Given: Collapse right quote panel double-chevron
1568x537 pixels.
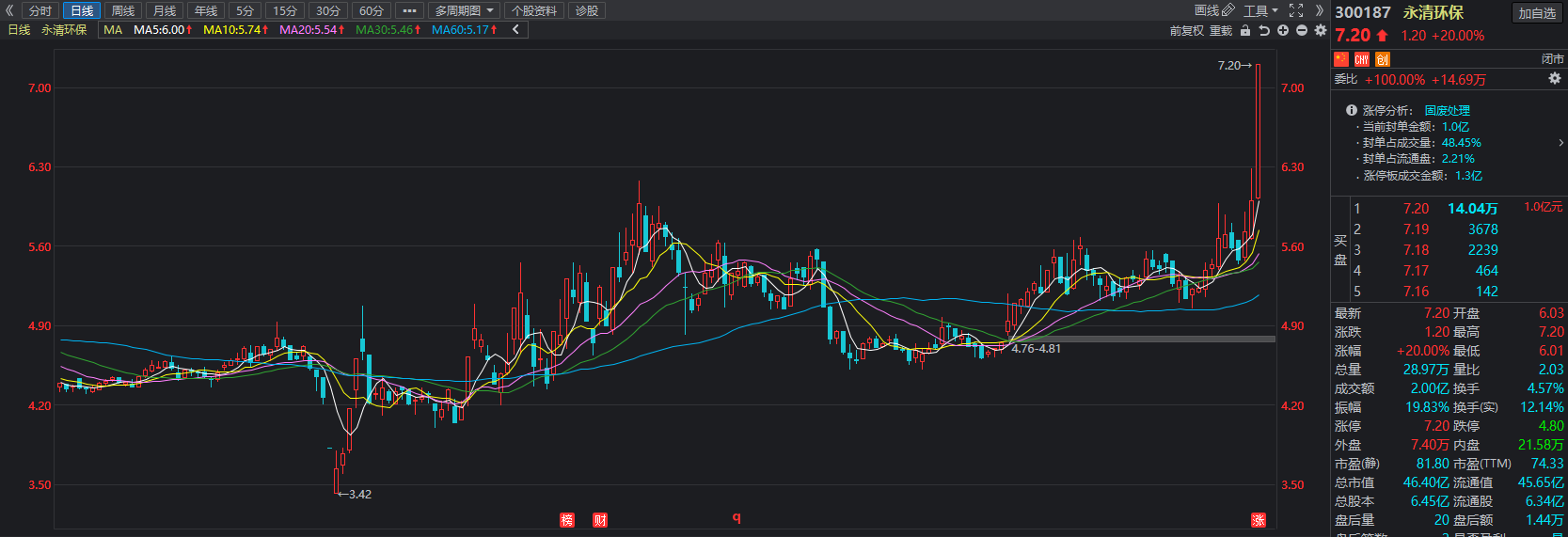Looking at the screenshot, I should (1320, 10).
